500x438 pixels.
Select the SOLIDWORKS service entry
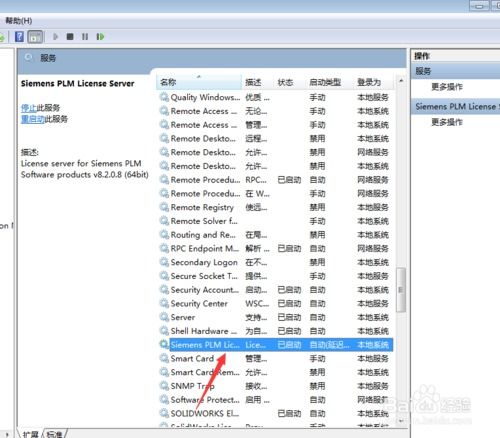pos(275,413)
